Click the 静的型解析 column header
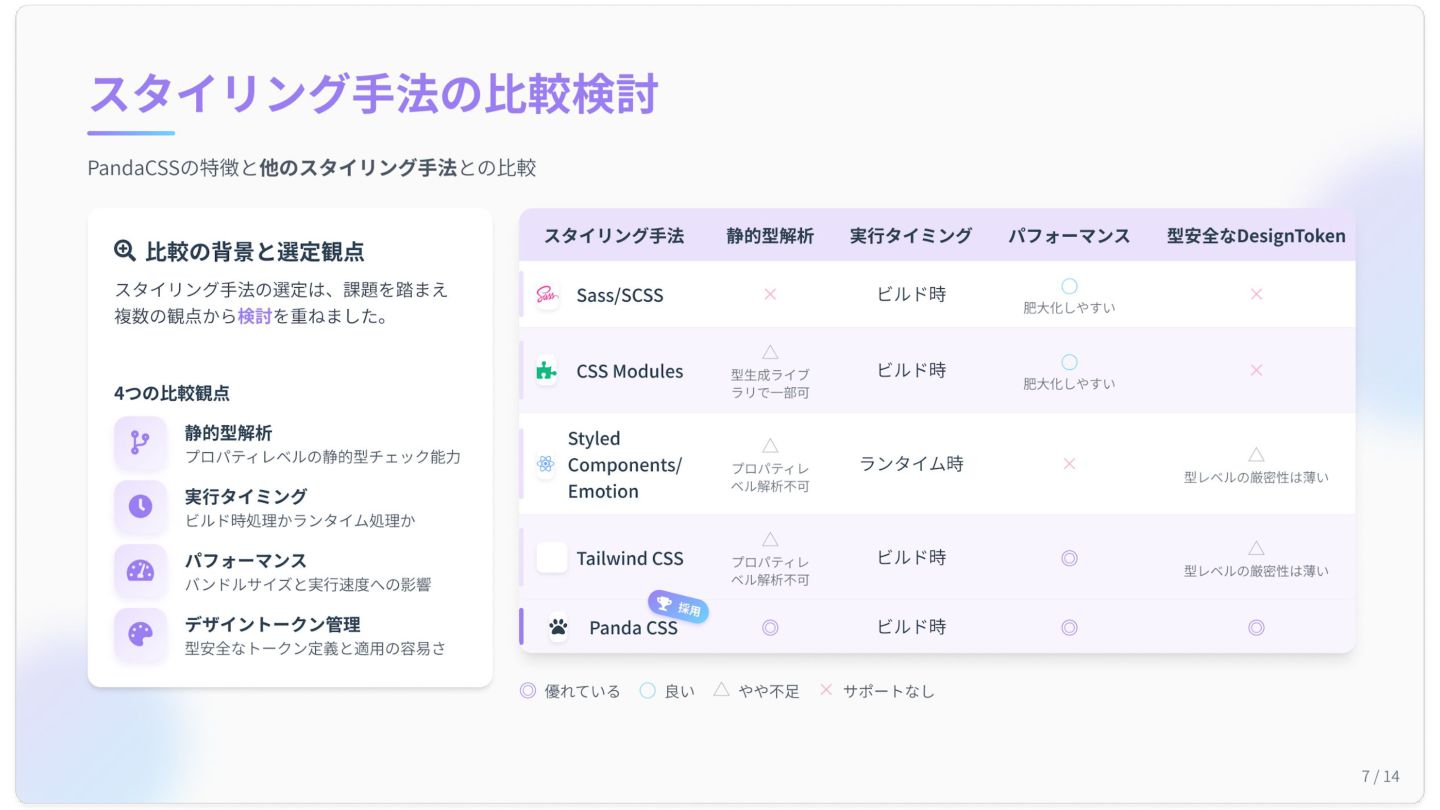Viewport: 1440px width, 810px height. tap(770, 236)
